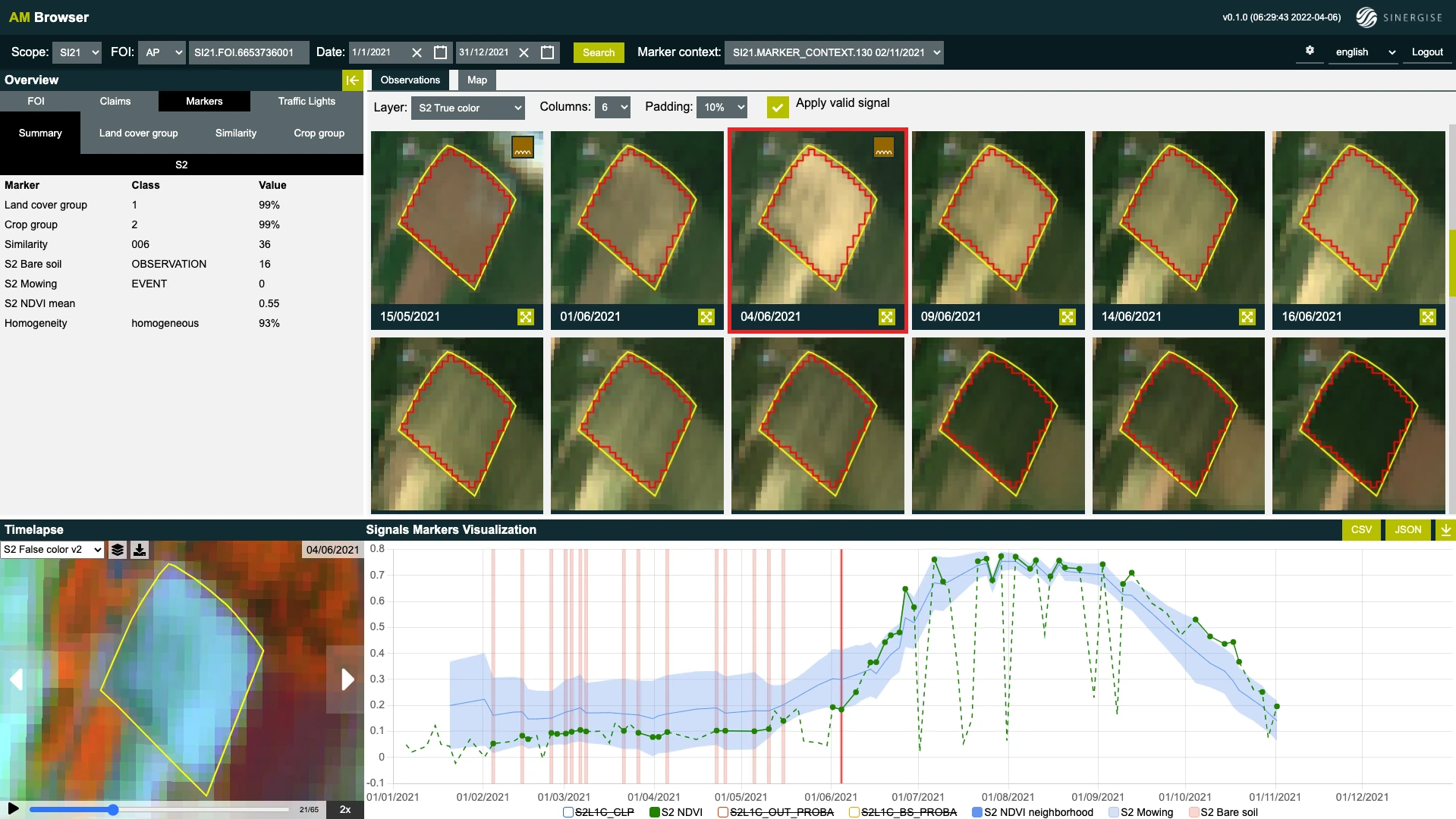Click the Search button
This screenshot has width=1456, height=819.
pos(599,52)
